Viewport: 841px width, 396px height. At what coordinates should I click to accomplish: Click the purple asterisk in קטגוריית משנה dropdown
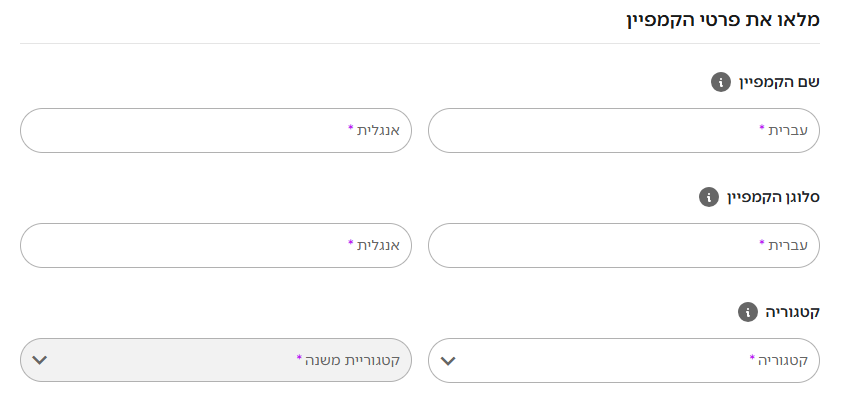coord(299,357)
